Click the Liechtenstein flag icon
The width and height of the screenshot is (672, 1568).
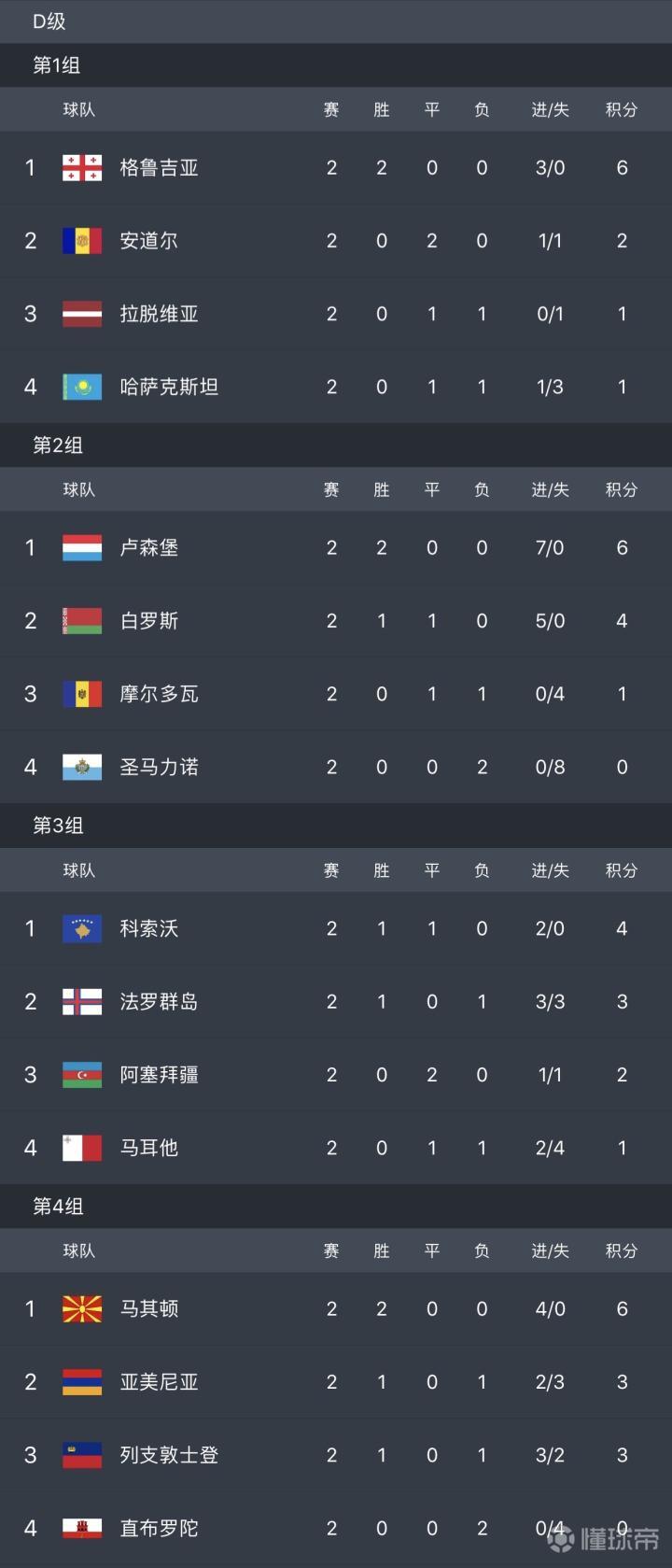pos(81,1454)
